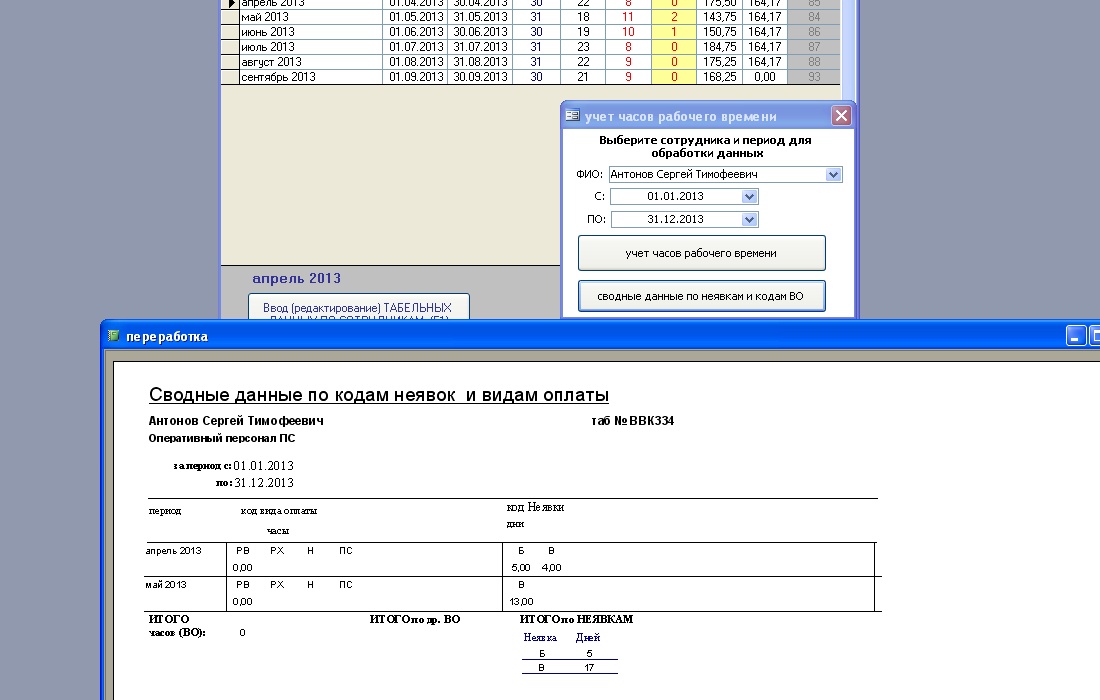Expand the С start date dropdown
The width and height of the screenshot is (1100, 700).
(749, 197)
